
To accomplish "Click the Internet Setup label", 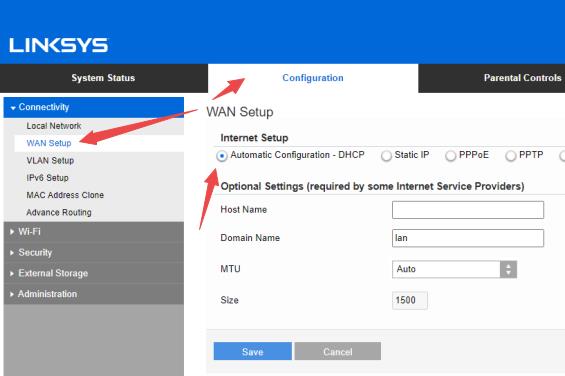I will 254,138.
